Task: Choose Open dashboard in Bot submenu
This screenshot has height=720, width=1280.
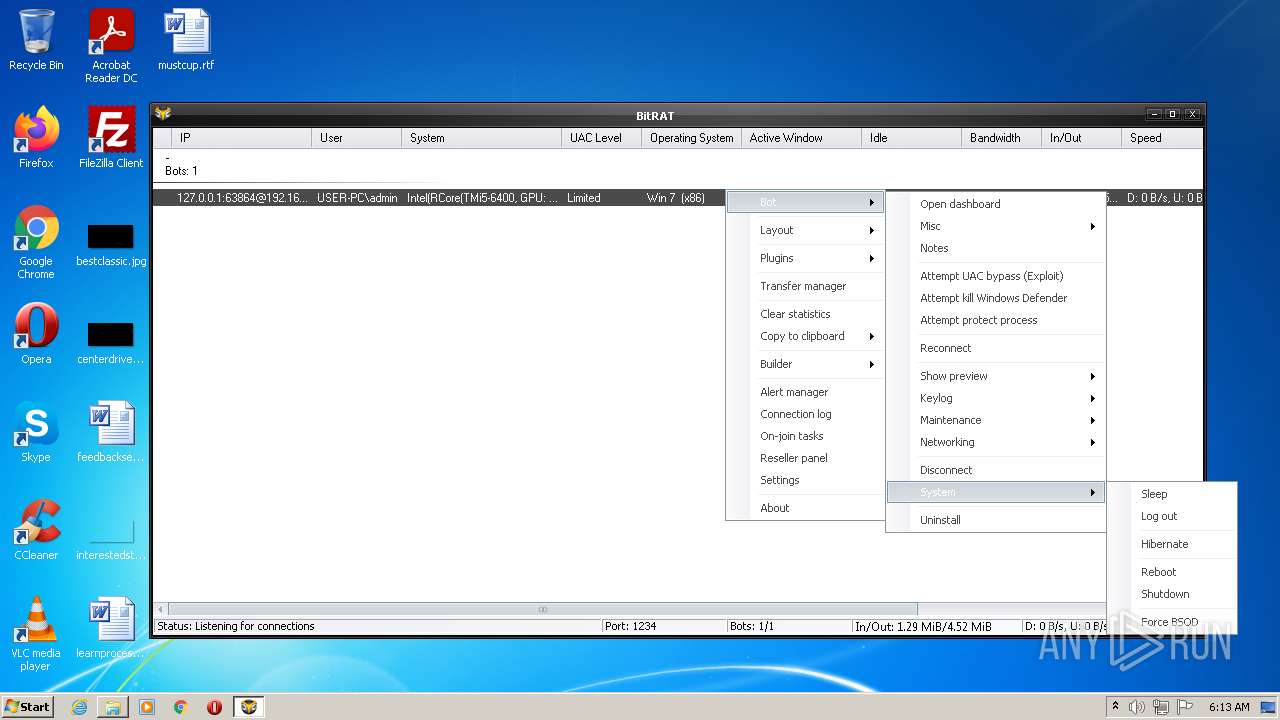Action: (x=996, y=204)
